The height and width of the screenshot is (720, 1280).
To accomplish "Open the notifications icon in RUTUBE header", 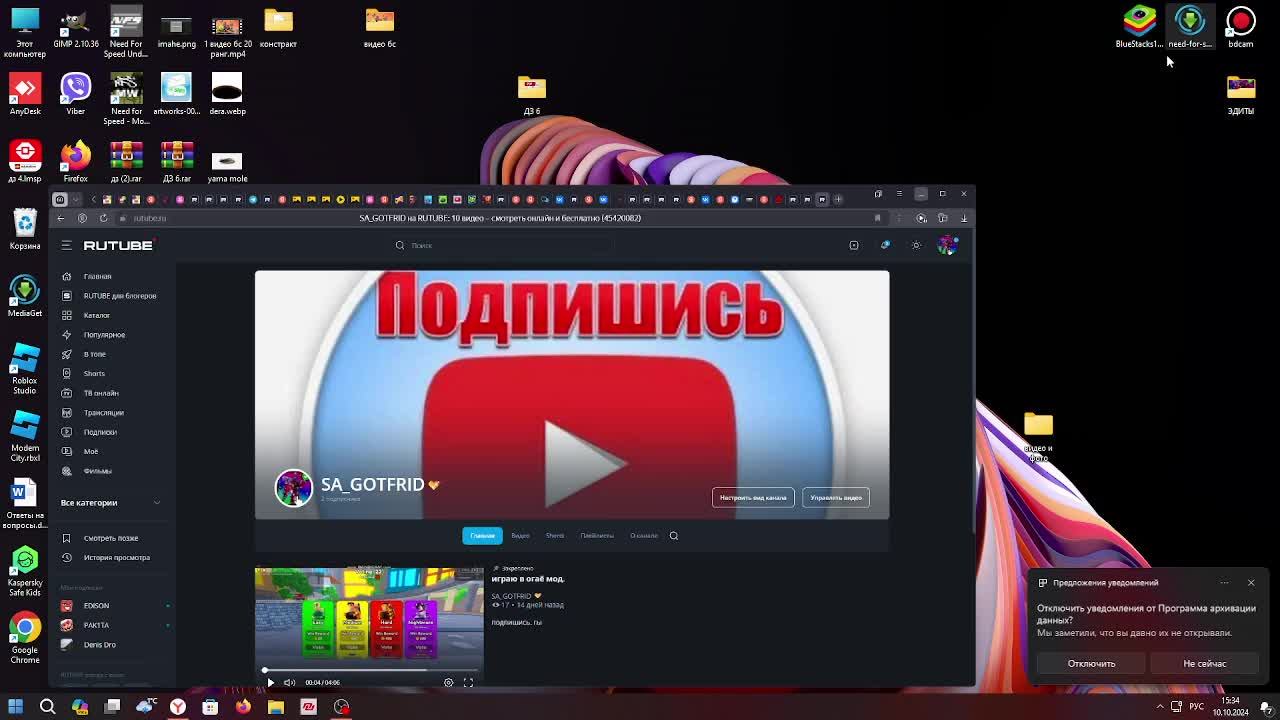I will click(x=885, y=245).
